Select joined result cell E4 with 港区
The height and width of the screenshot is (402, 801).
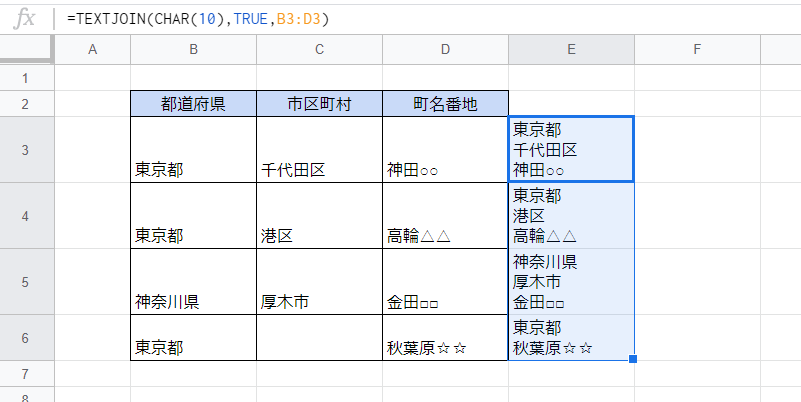(571, 216)
